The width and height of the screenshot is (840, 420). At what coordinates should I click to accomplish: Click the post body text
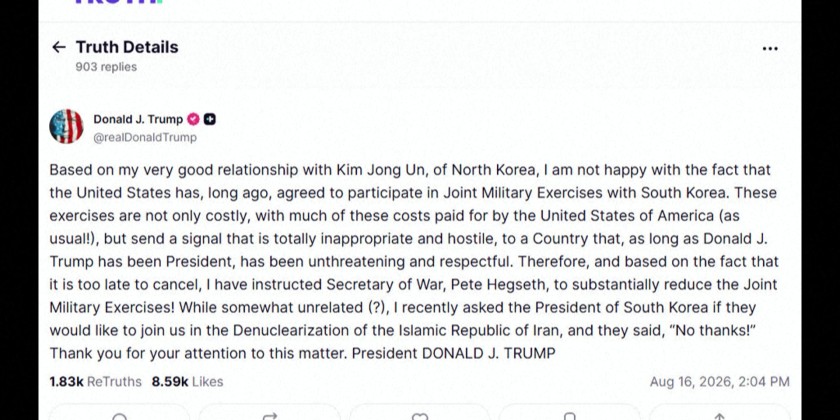click(x=414, y=262)
